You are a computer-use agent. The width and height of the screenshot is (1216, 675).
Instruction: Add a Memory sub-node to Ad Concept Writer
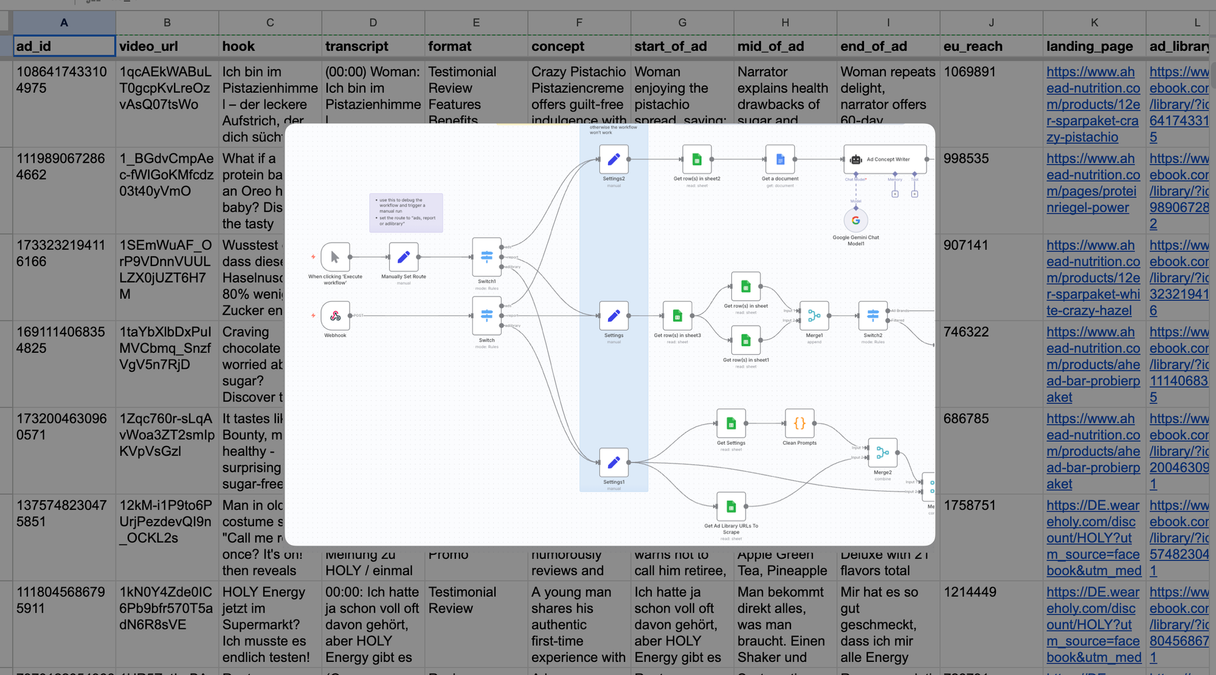[x=894, y=193]
